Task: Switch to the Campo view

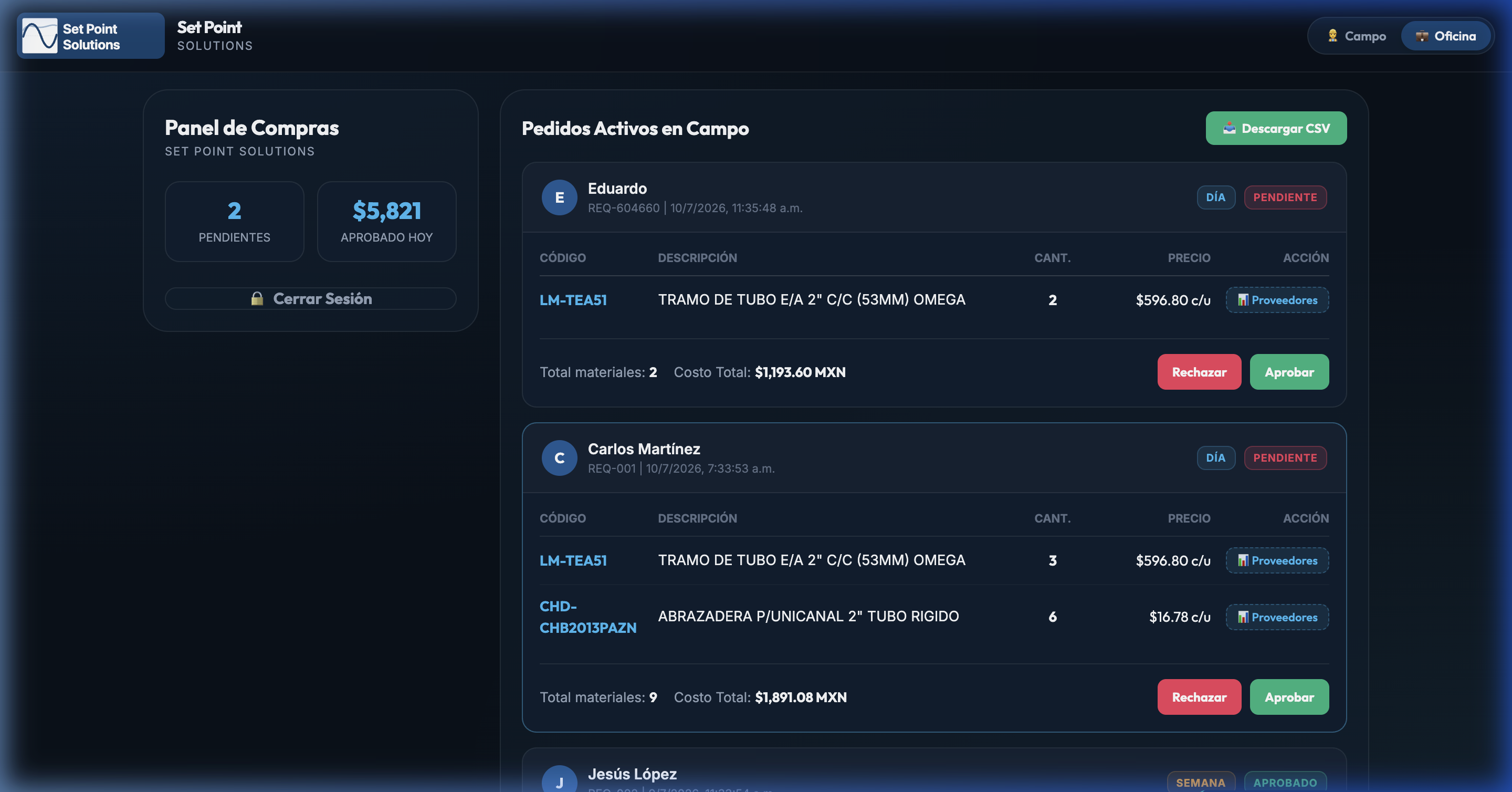Action: 1356,36
